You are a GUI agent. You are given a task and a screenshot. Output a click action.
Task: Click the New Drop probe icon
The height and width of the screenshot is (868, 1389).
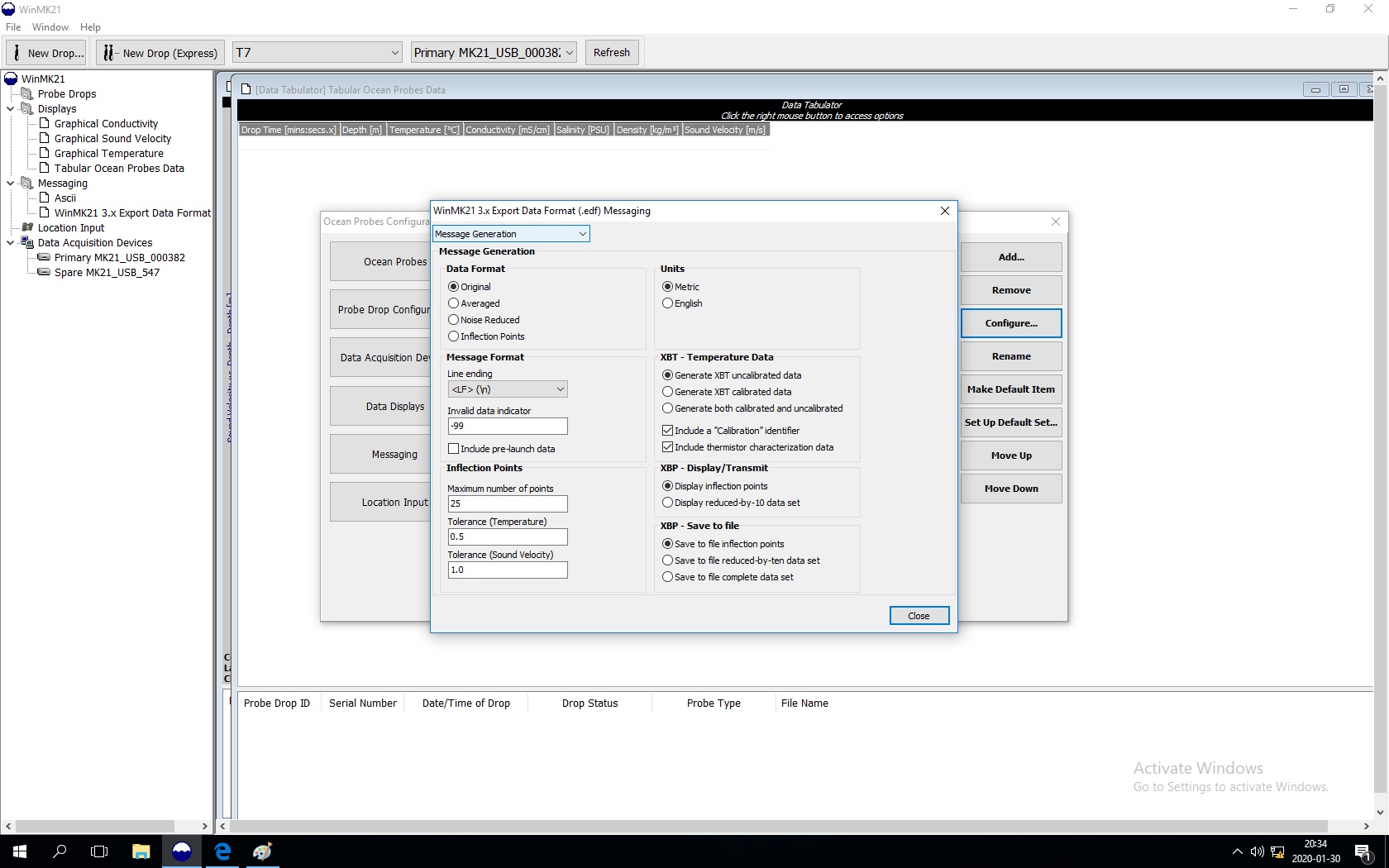17,53
